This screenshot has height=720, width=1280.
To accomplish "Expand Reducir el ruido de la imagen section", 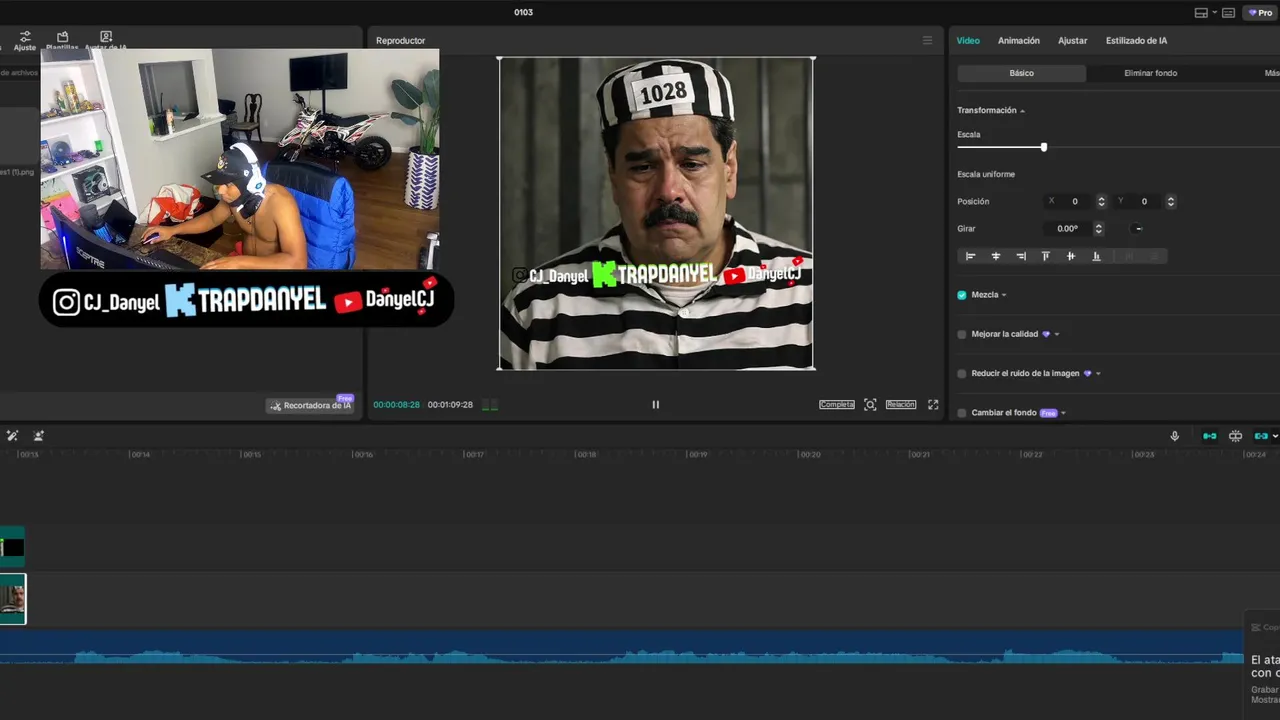I will (1098, 373).
